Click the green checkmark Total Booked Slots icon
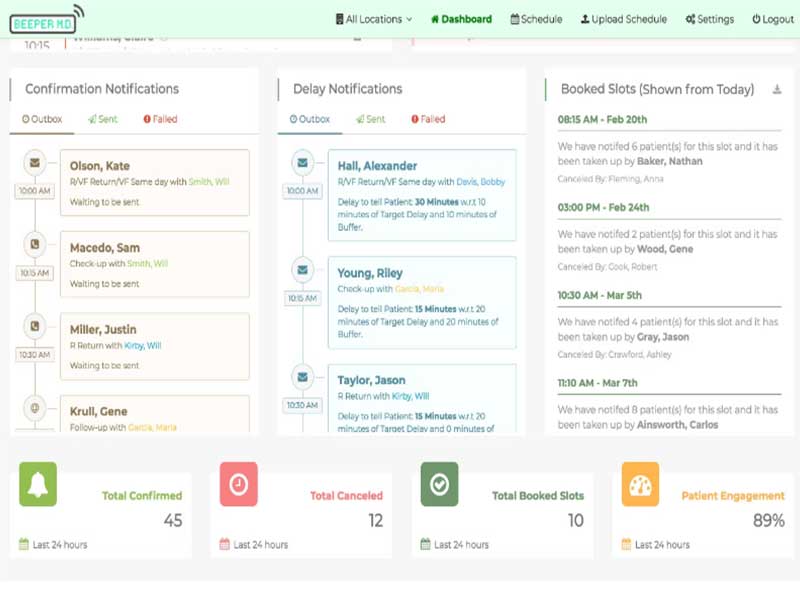Image resolution: width=800 pixels, height=600 pixels. pos(439,484)
